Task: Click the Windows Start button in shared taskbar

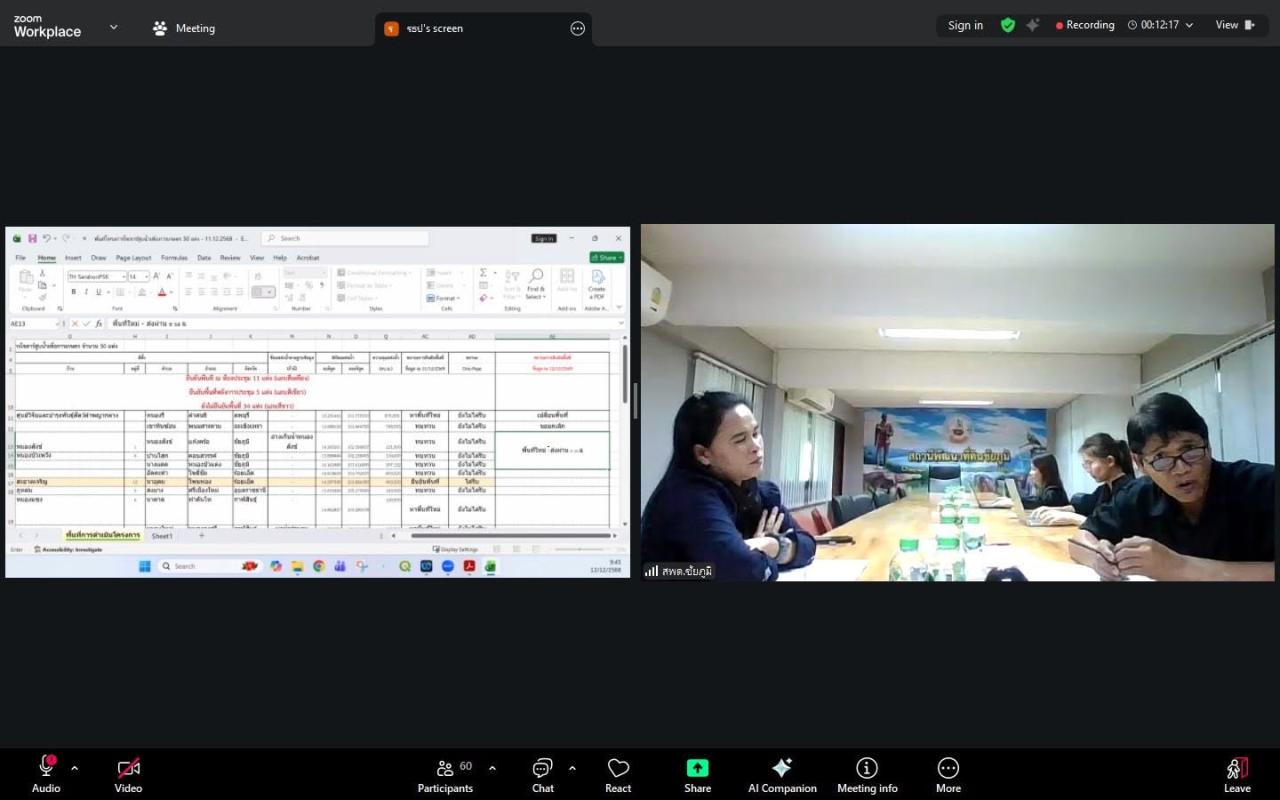Action: coord(144,566)
